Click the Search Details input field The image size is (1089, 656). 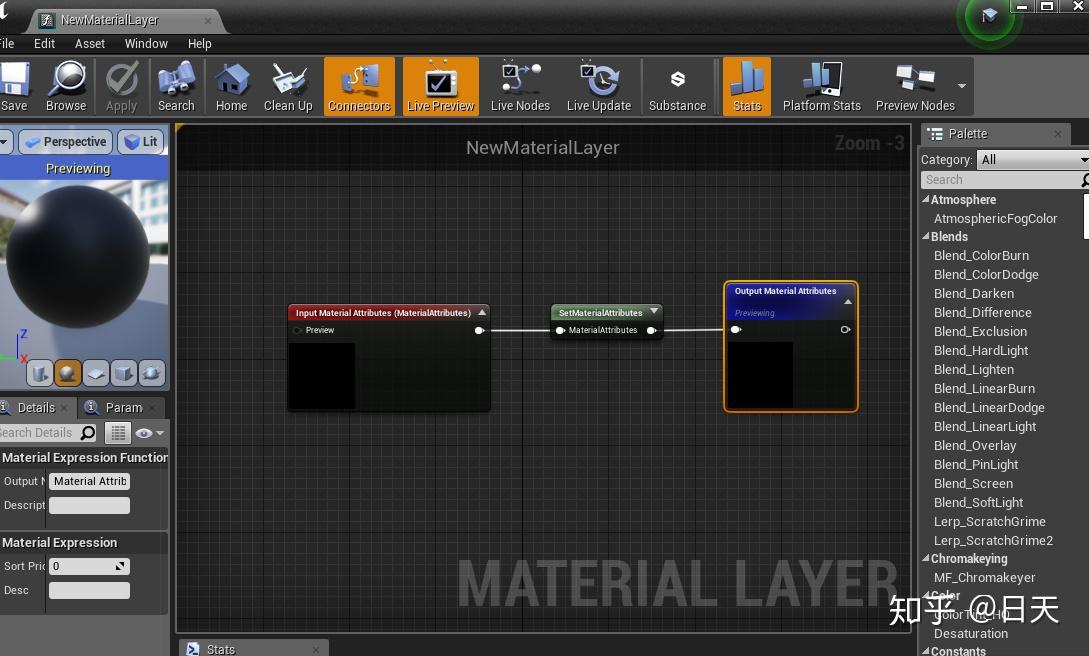tap(45, 432)
